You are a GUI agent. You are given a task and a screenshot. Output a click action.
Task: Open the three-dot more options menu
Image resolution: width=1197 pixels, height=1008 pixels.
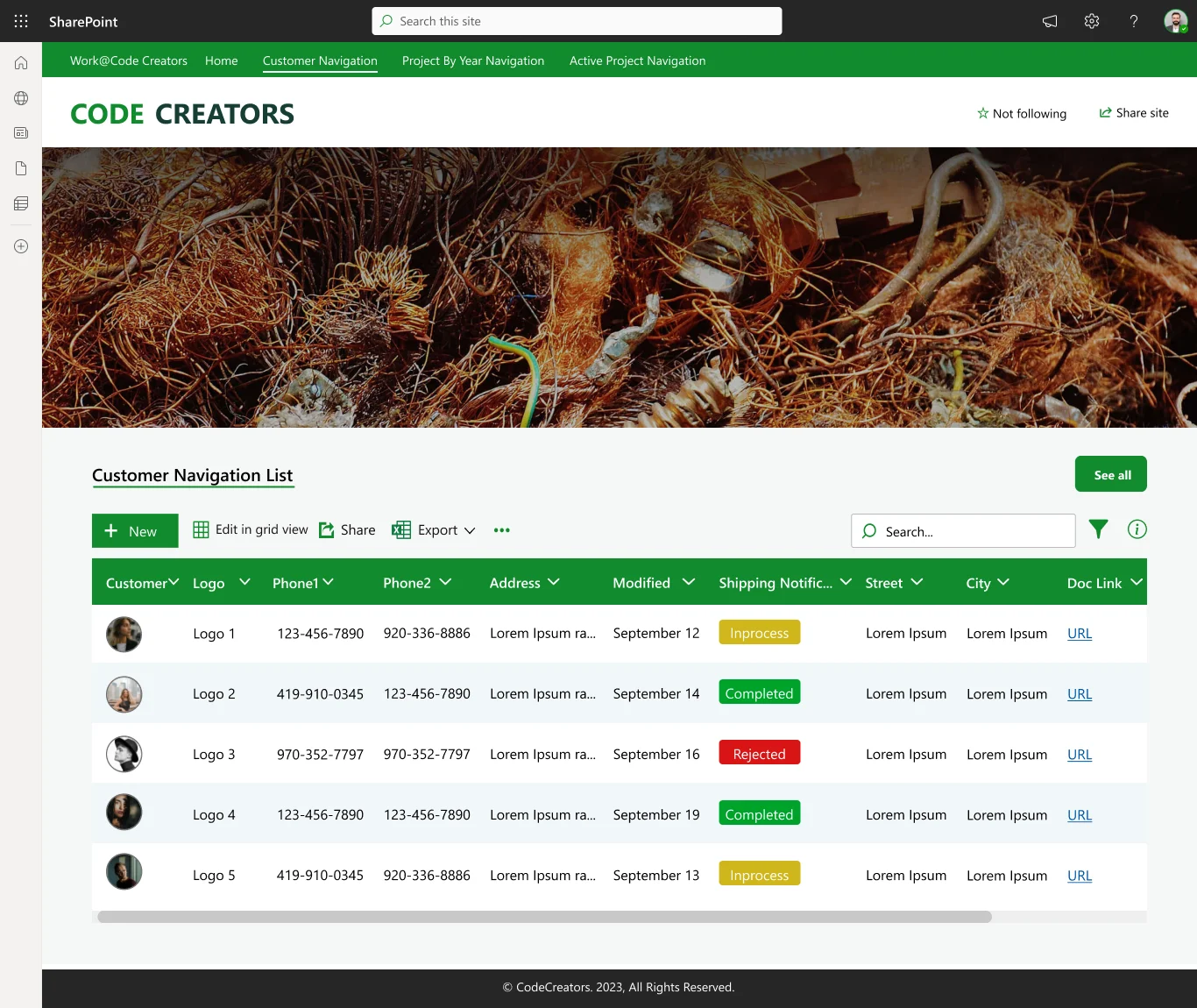(501, 530)
